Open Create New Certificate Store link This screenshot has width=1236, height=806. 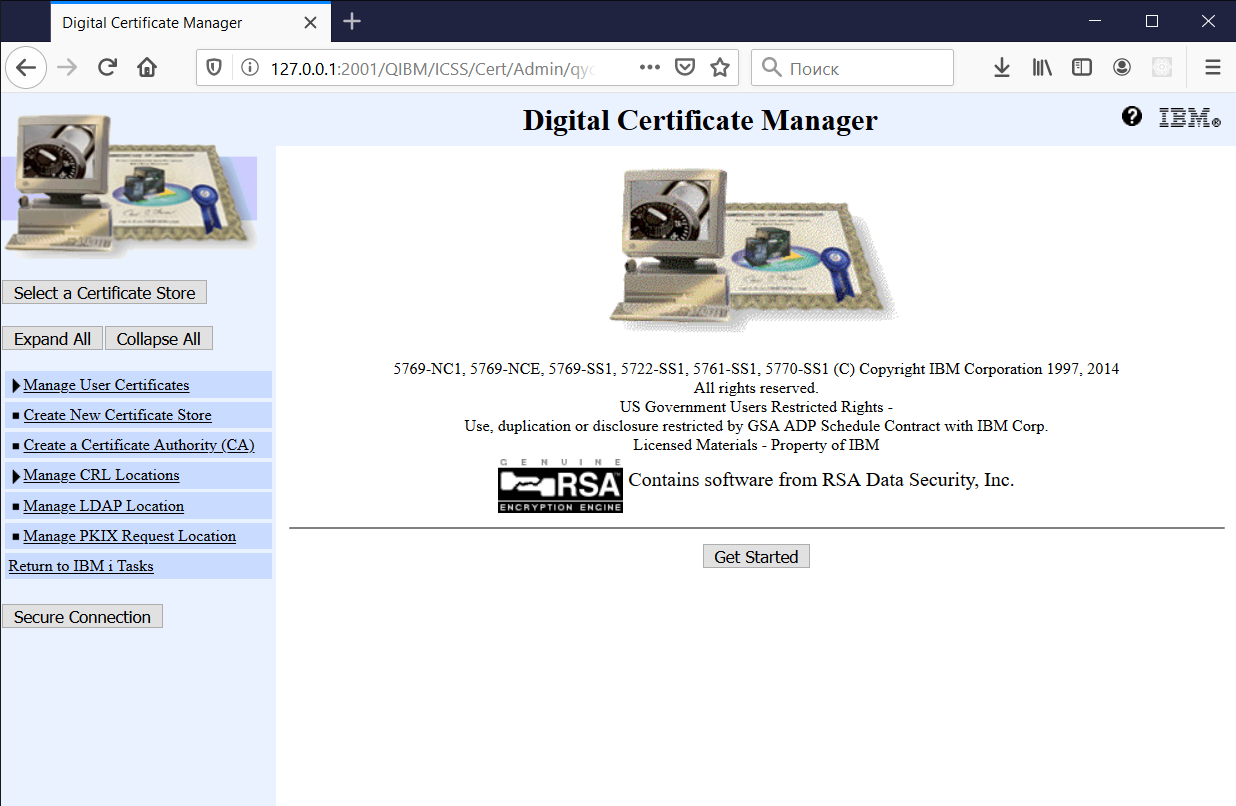118,415
